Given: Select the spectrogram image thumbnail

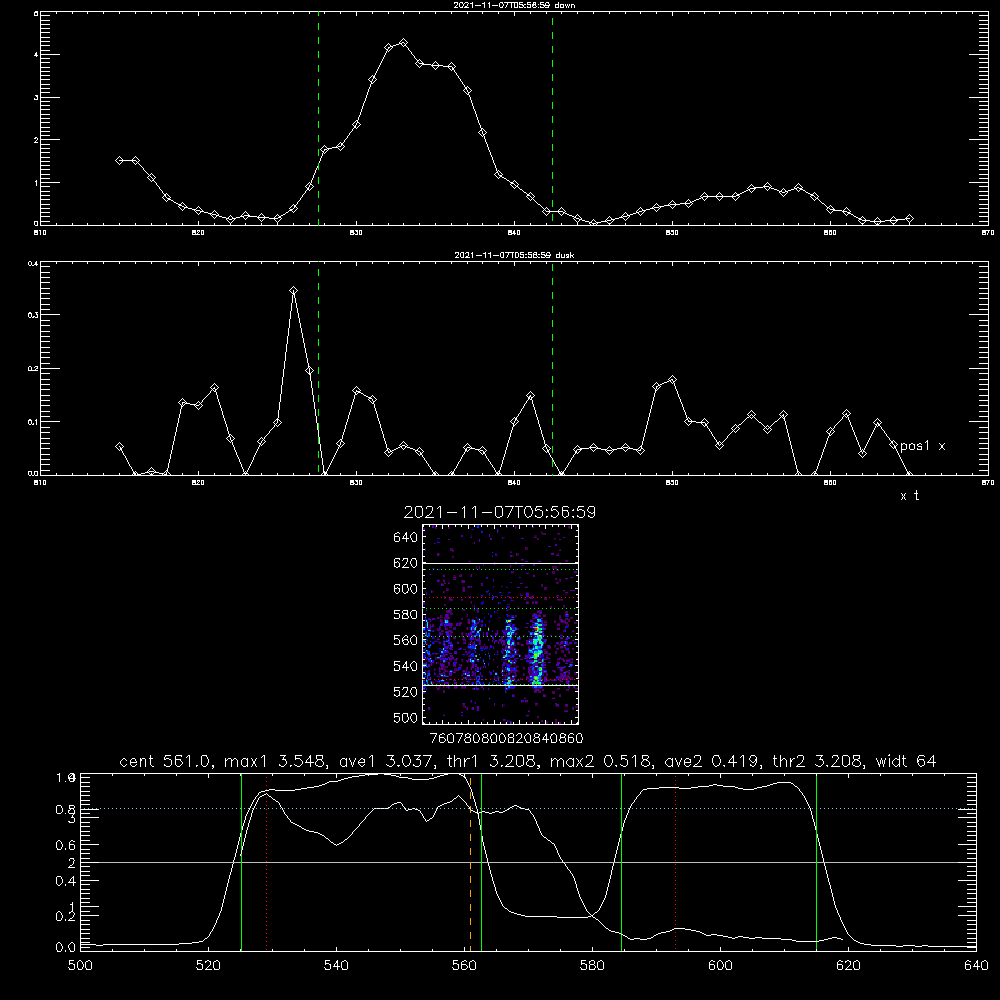Looking at the screenshot, I should point(500,624).
